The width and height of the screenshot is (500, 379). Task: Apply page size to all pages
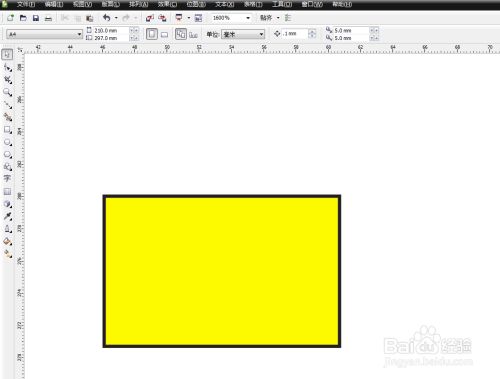coord(181,34)
